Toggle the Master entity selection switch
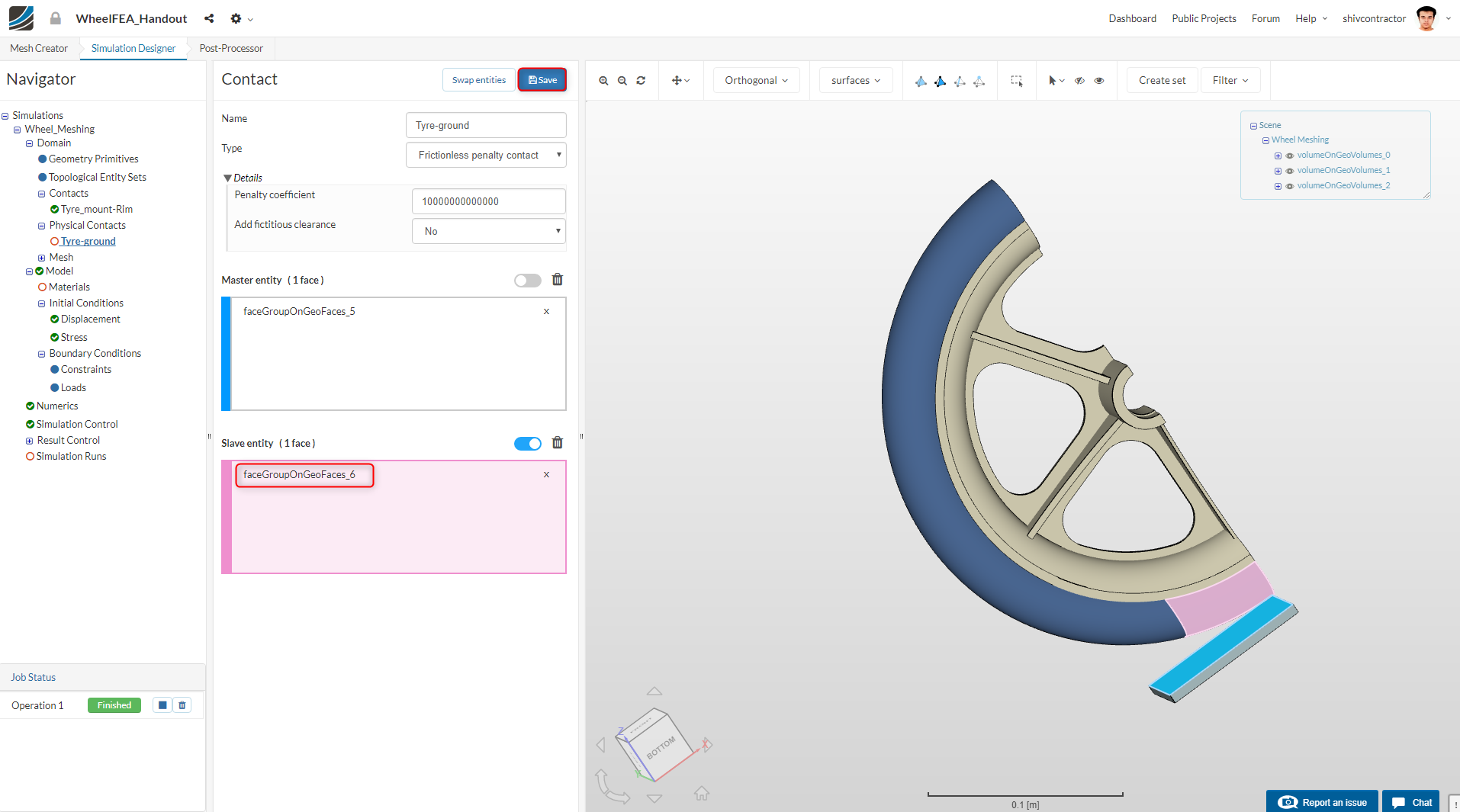Screen dimensions: 1460x812 point(527,281)
